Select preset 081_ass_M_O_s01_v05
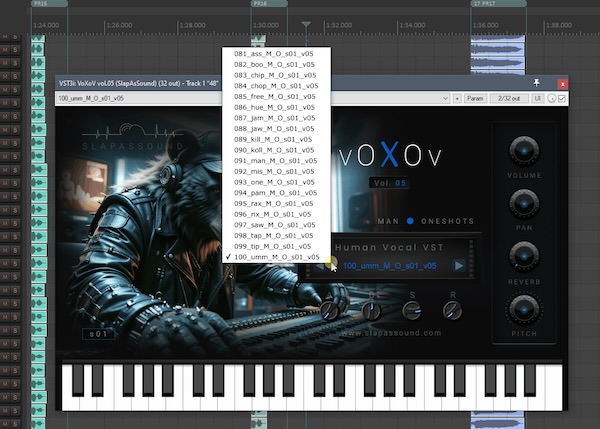 276,54
